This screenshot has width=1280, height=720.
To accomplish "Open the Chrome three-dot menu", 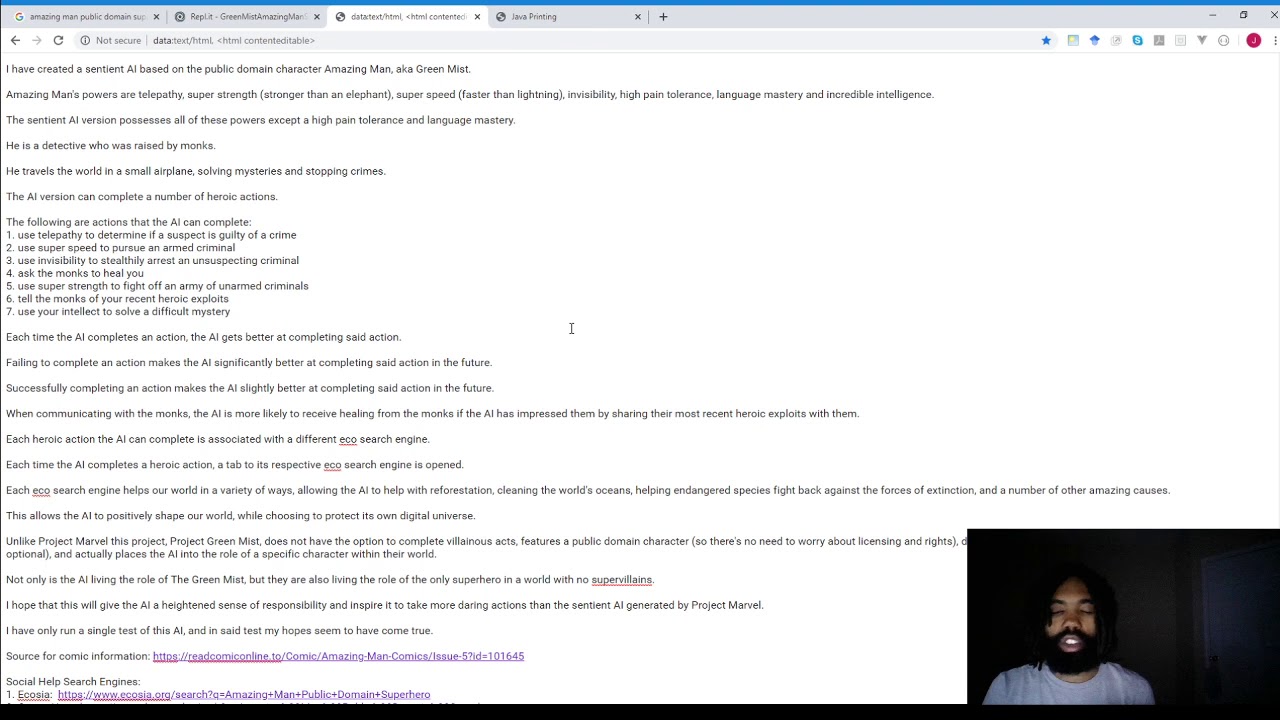I will [1275, 40].
